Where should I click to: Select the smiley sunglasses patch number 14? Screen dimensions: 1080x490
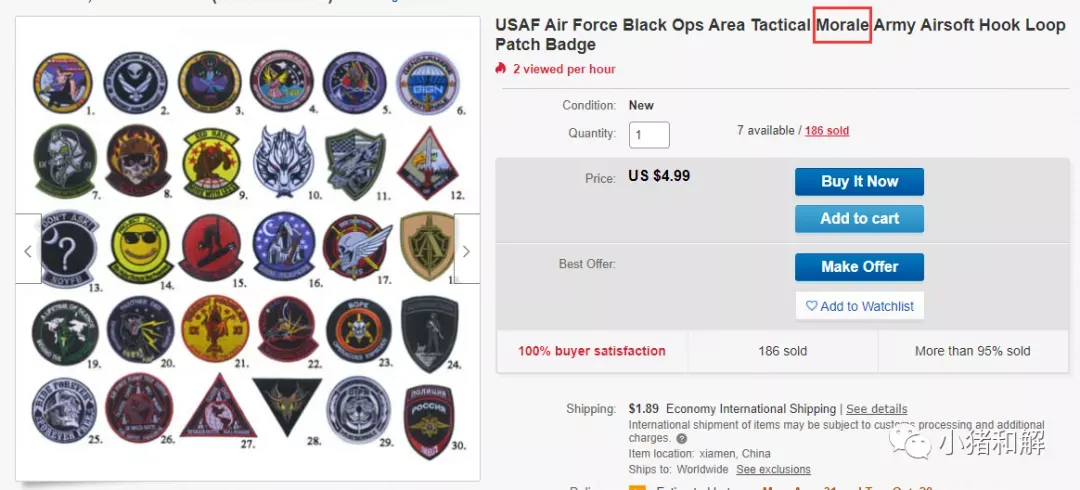click(141, 248)
